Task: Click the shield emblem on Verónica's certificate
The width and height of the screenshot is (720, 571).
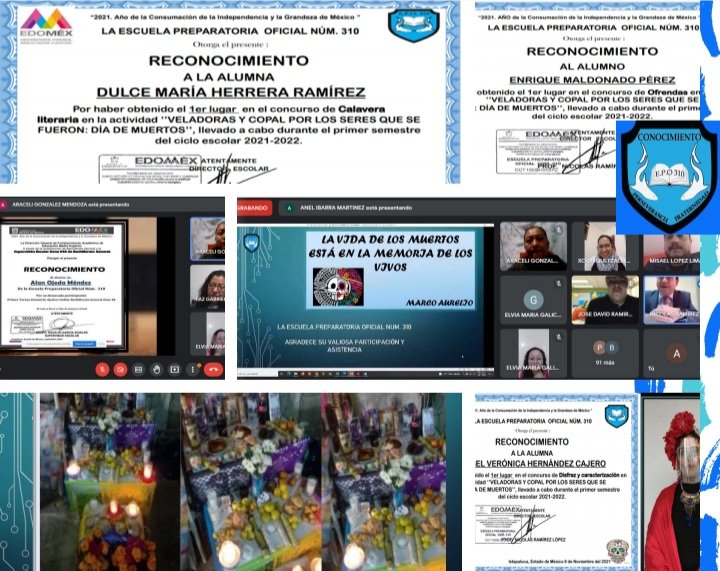Action: point(616,416)
